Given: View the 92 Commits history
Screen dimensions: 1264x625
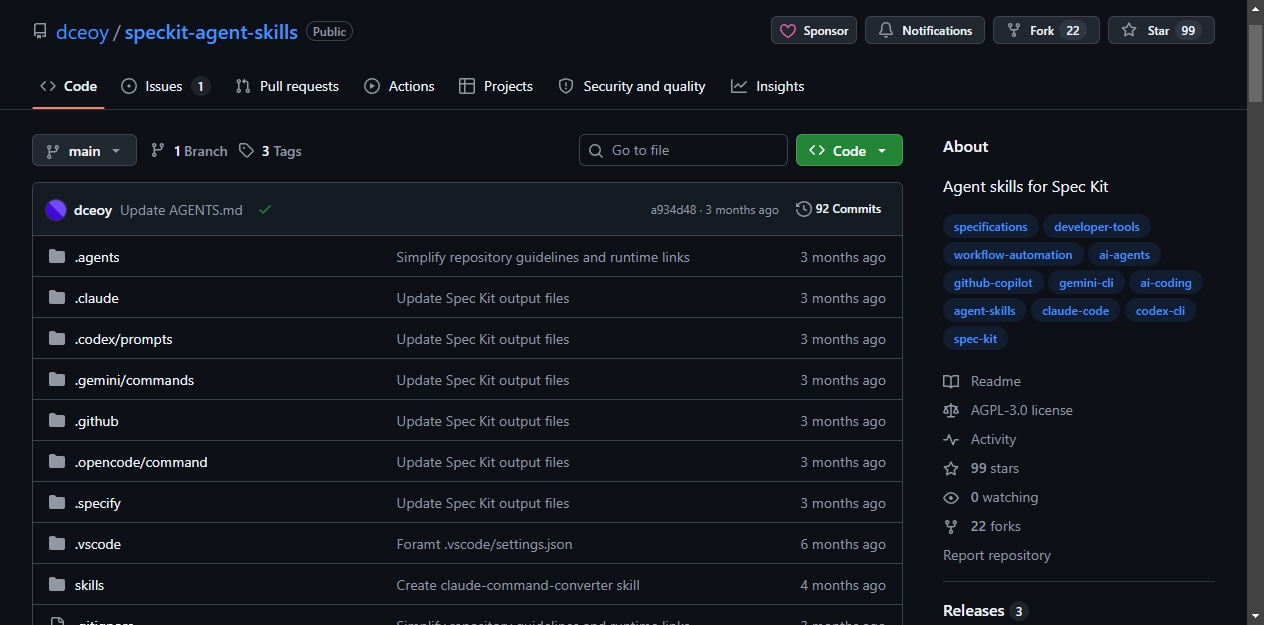Looking at the screenshot, I should point(839,209).
